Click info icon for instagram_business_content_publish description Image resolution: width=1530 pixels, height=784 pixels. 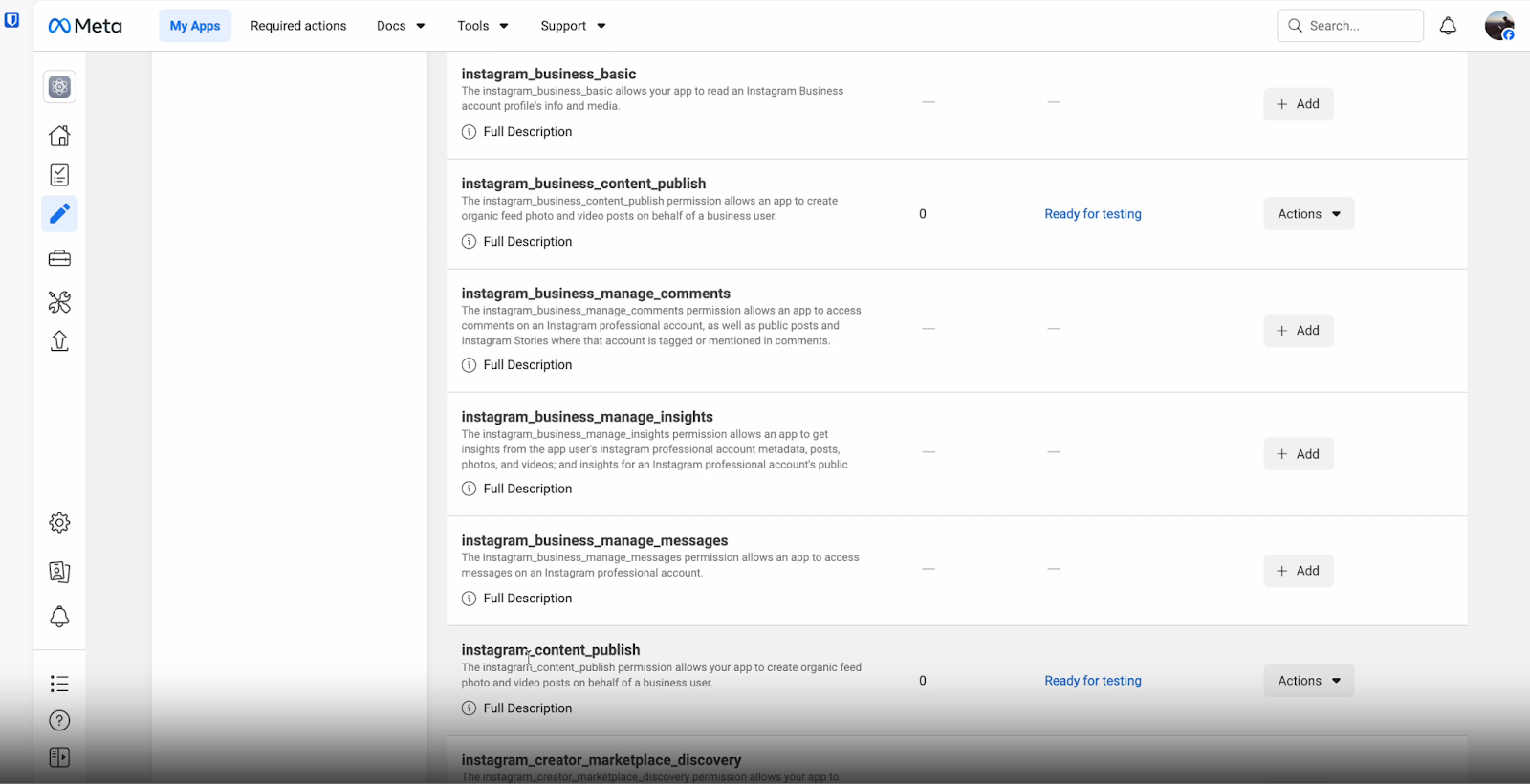(x=469, y=242)
